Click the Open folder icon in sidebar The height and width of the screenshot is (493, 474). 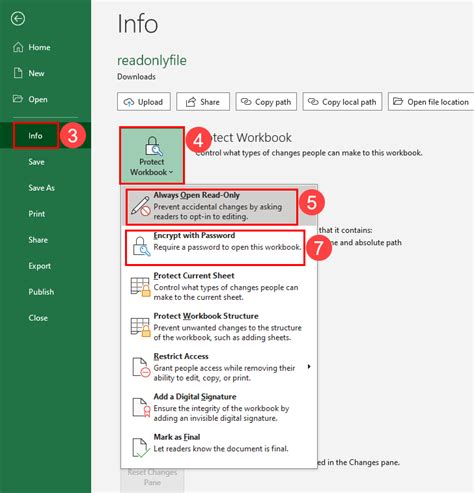pyautogui.click(x=18, y=99)
